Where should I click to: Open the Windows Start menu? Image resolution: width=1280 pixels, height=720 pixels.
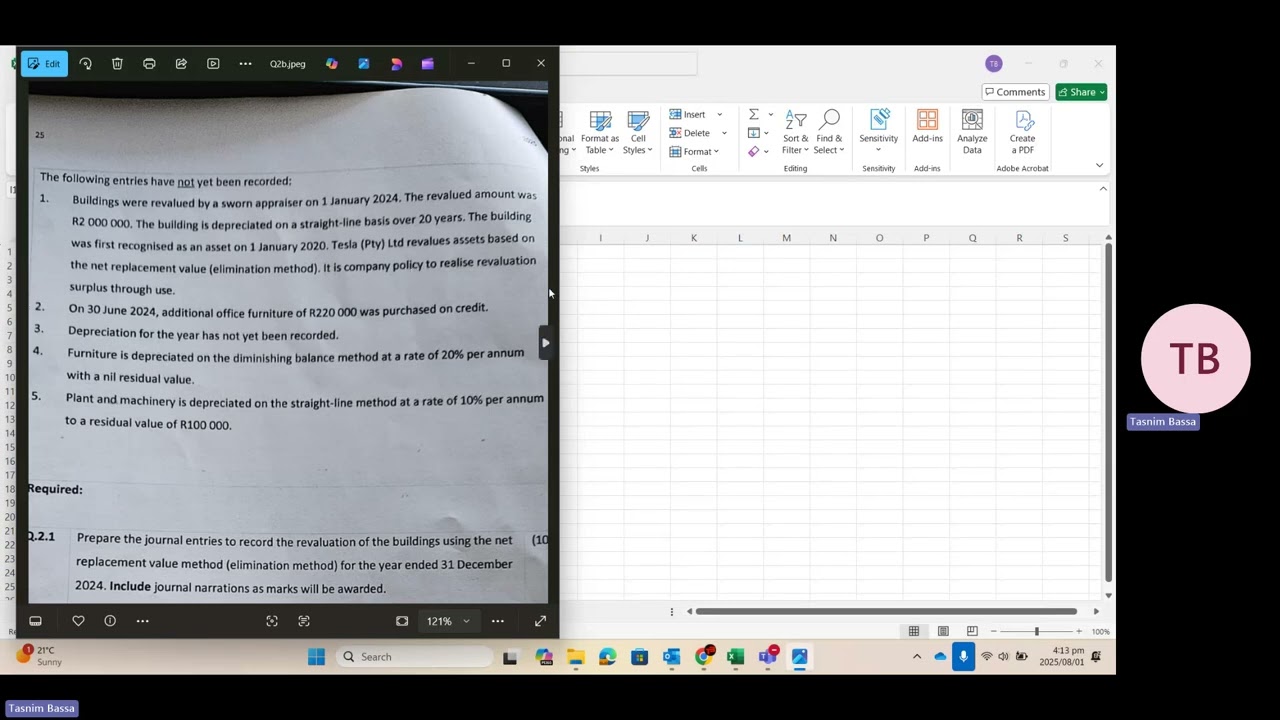tap(316, 657)
